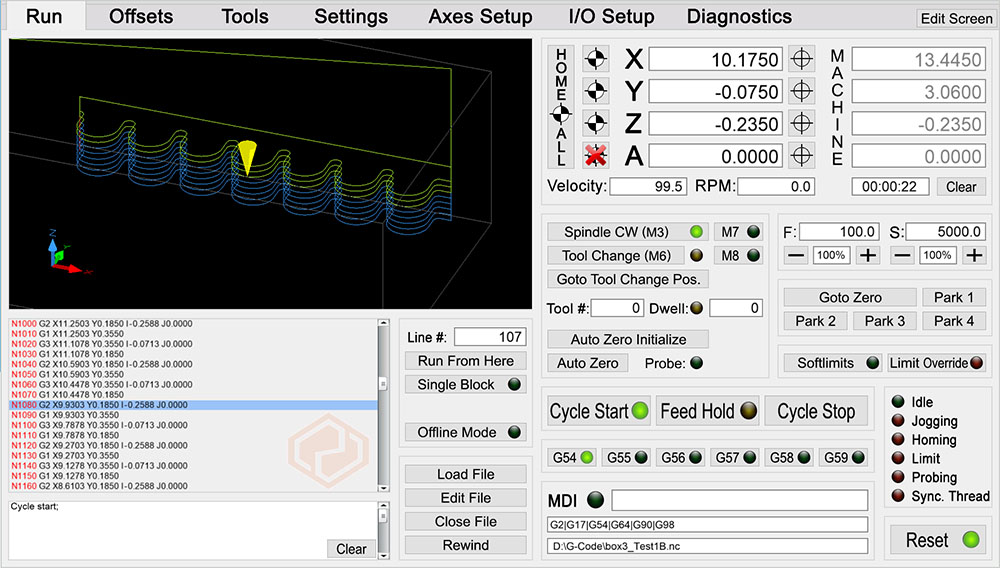Image resolution: width=1000 pixels, height=568 pixels.
Task: Click the Load File button
Action: 465,474
